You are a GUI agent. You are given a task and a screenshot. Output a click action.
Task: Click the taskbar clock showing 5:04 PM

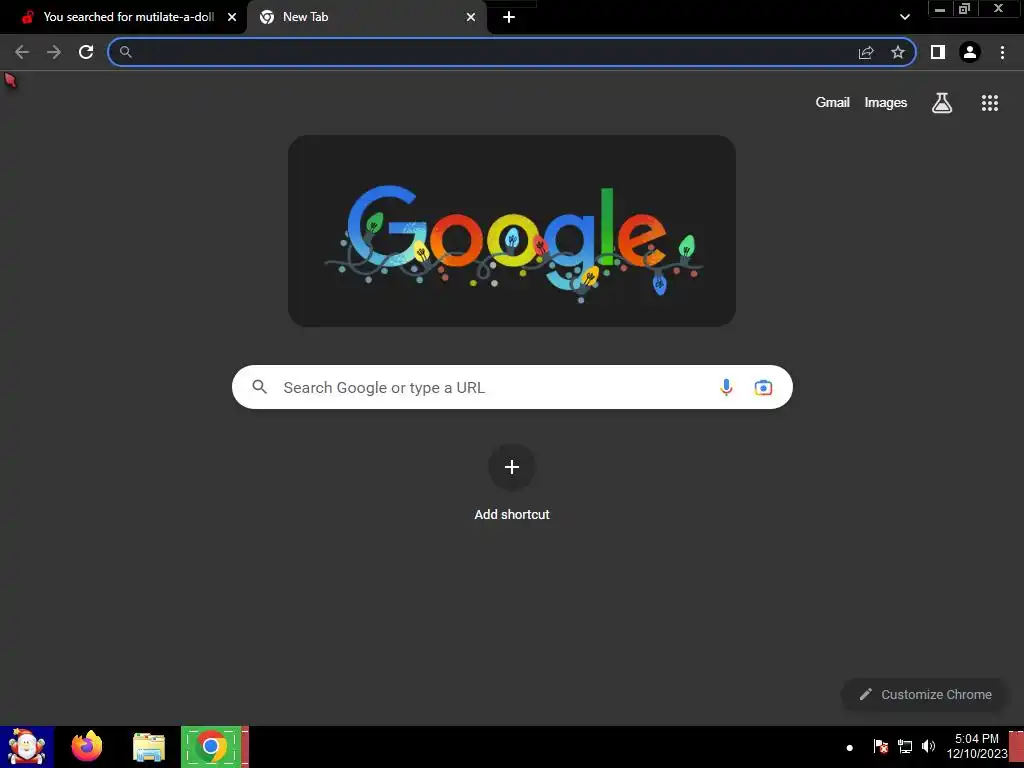pos(977,746)
